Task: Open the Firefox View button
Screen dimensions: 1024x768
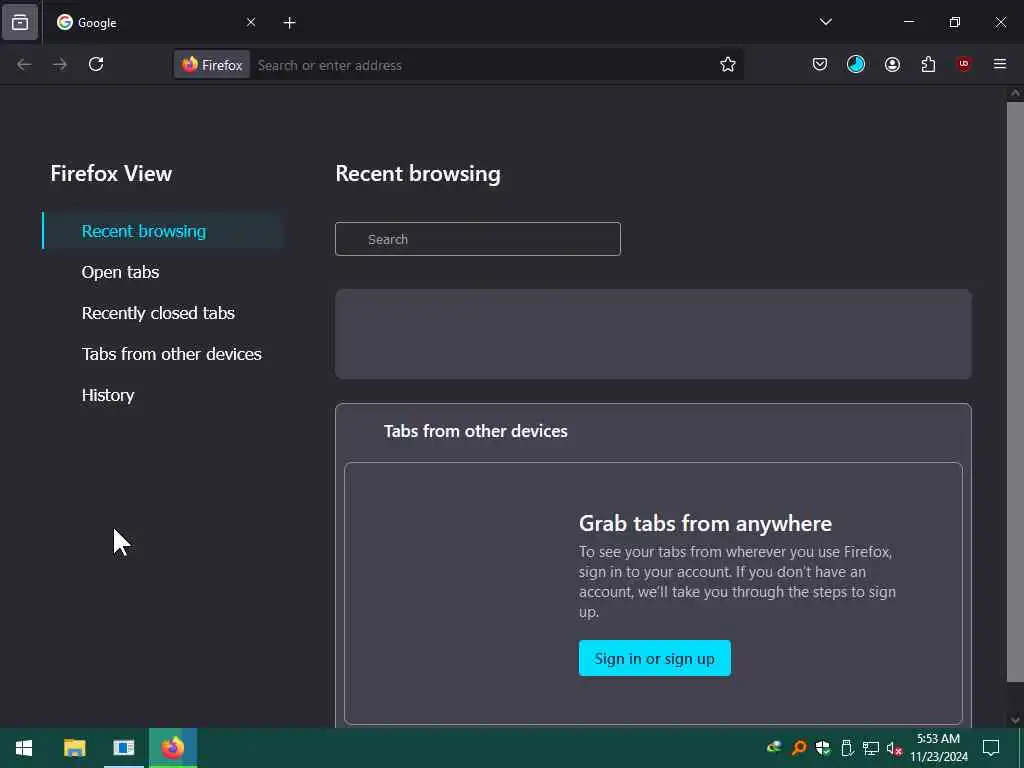Action: pos(20,22)
